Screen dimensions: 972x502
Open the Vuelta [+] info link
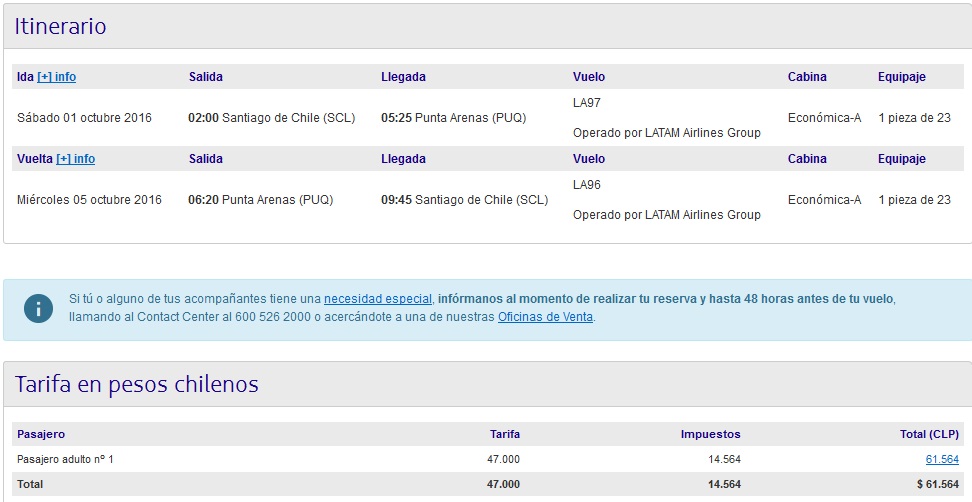[x=76, y=159]
